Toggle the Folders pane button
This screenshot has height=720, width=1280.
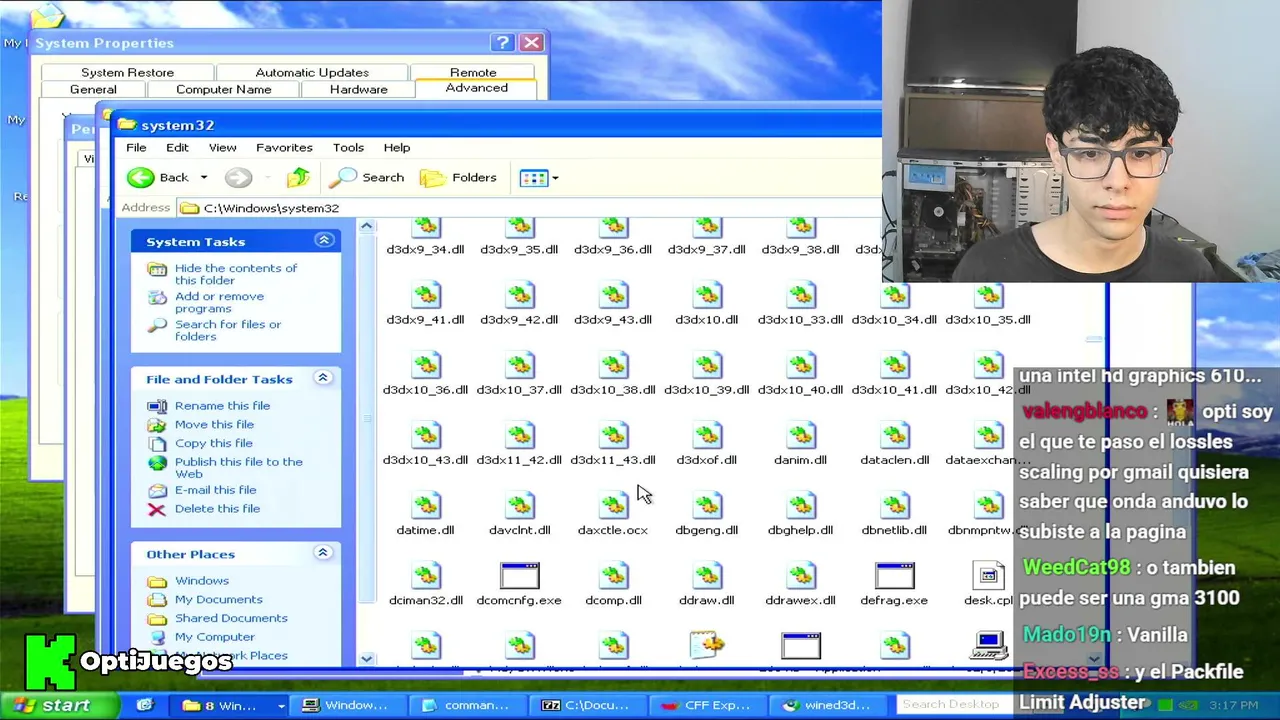click(459, 178)
